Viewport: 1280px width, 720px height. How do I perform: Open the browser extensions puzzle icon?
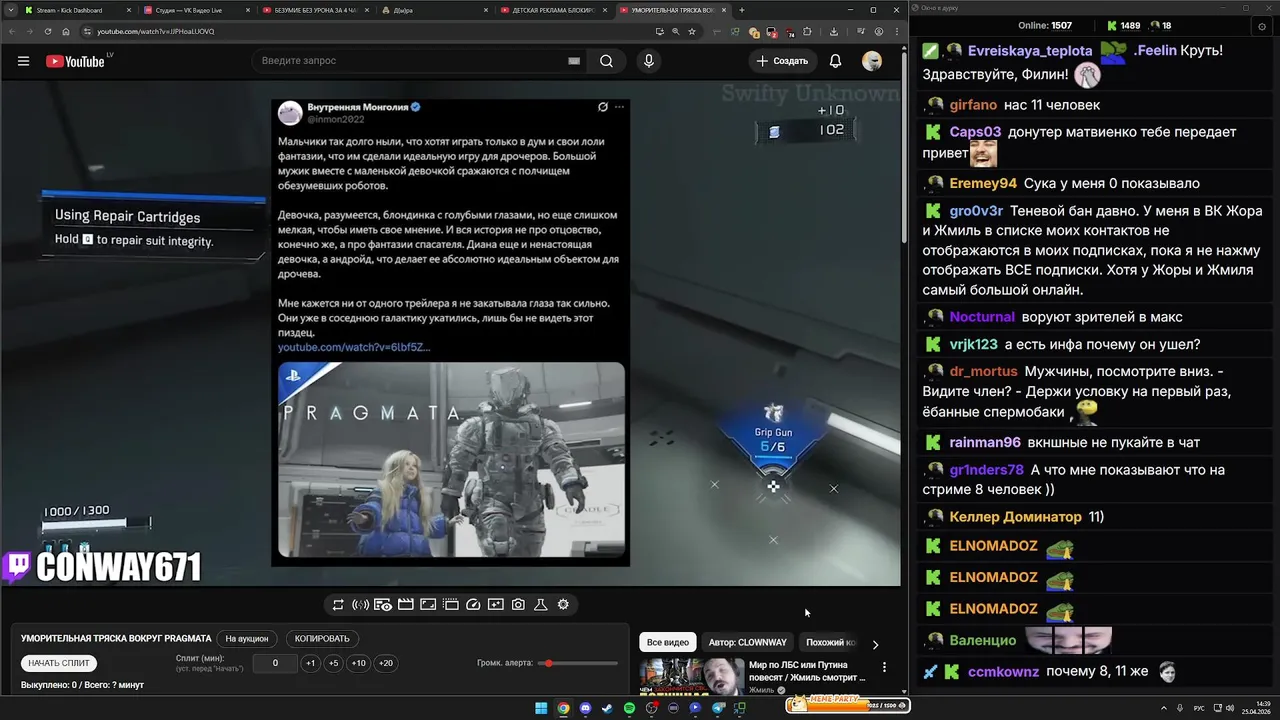tap(807, 31)
